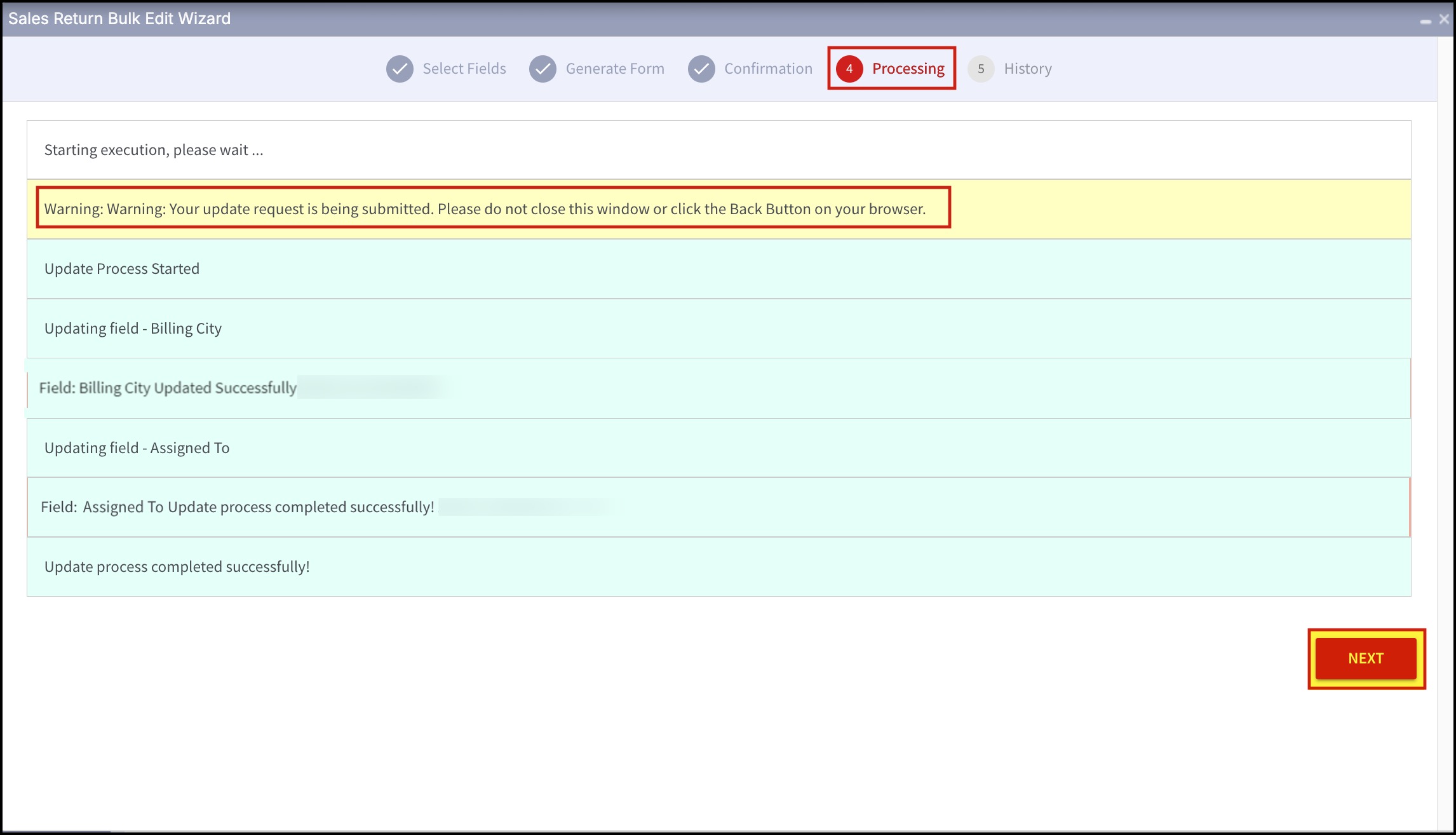Viewport: 1456px width, 835px height.
Task: Click final 'Update process completed successfully!' row
Action: pos(177,567)
